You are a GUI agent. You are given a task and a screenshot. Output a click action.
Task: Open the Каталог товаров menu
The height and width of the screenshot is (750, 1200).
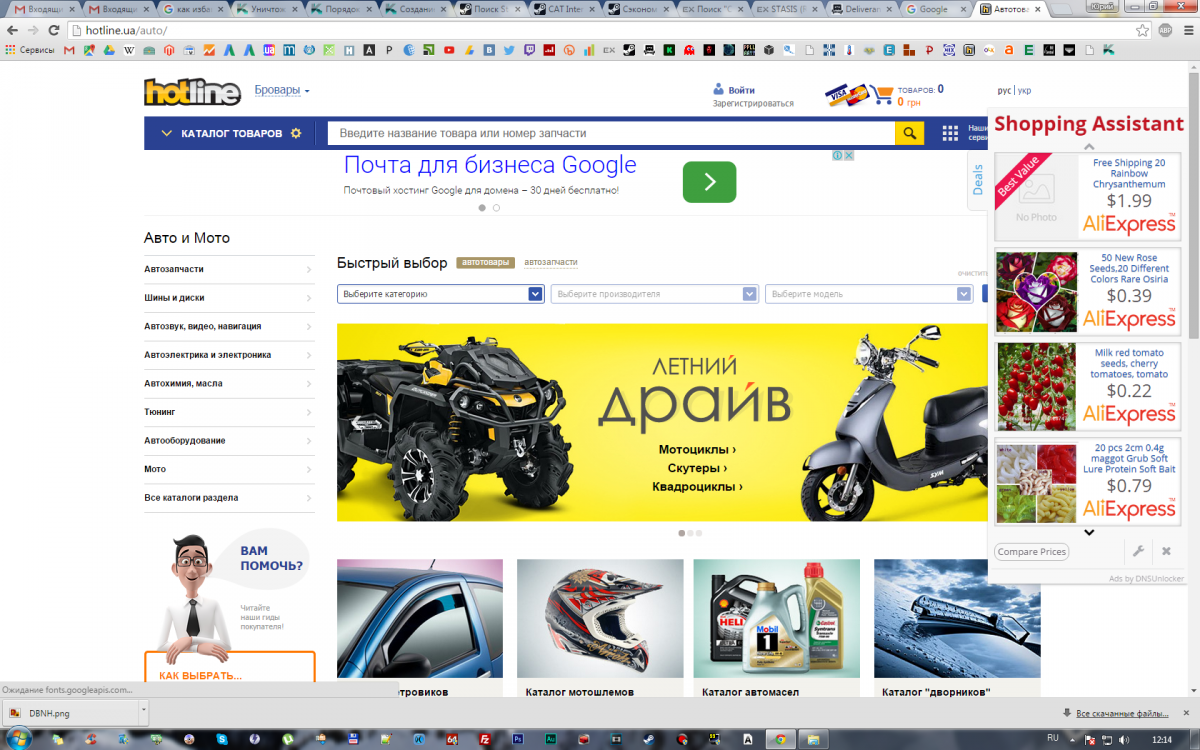(232, 133)
